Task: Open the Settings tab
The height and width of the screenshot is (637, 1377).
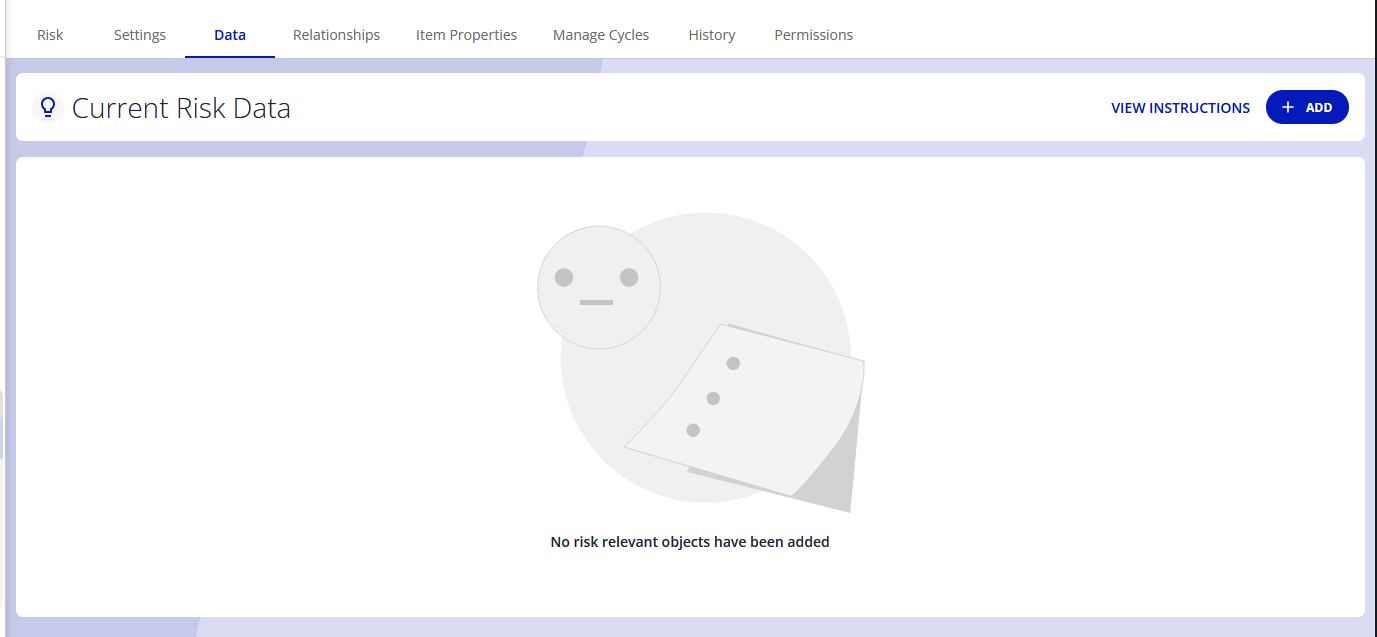Action: point(139,34)
